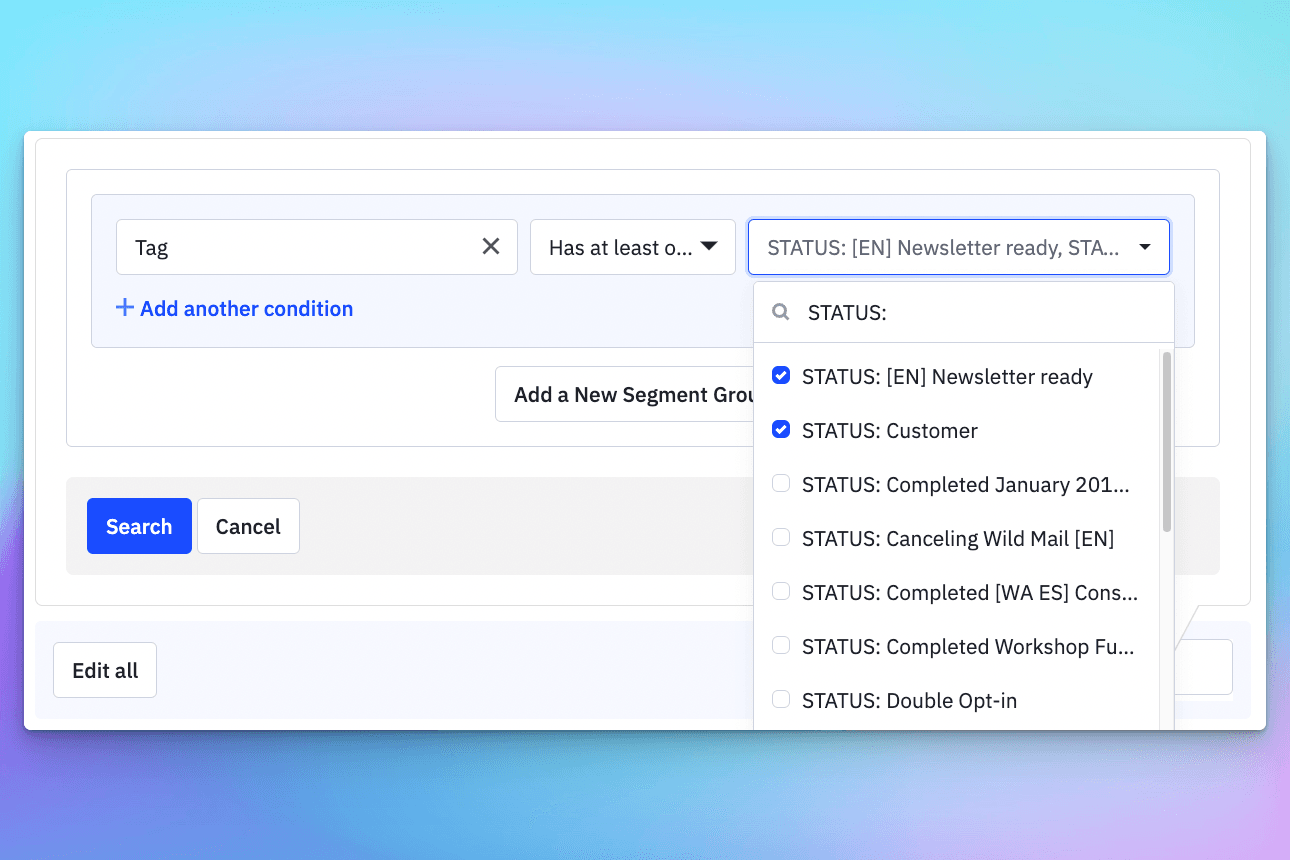Open the Tag condition field selector
Viewport: 1290px width, 860px height.
317,247
